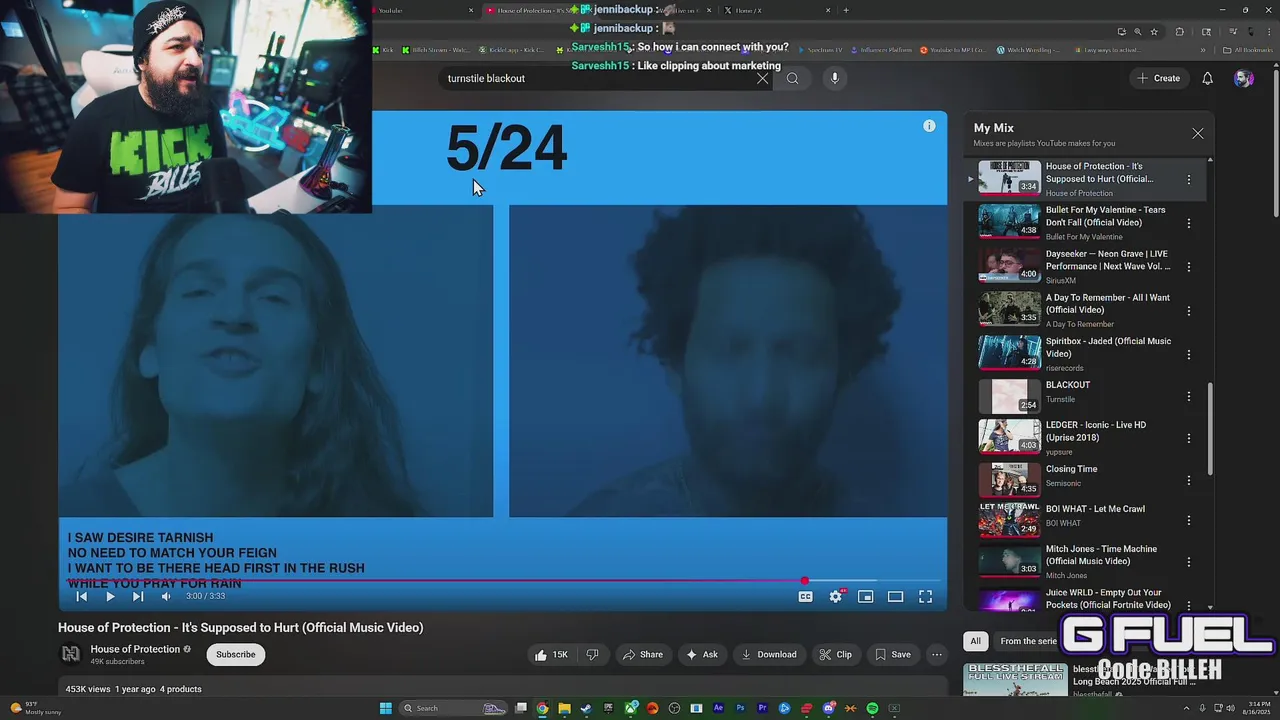
Task: Open options for the House of Protection playlist item
Action: coord(1189,180)
